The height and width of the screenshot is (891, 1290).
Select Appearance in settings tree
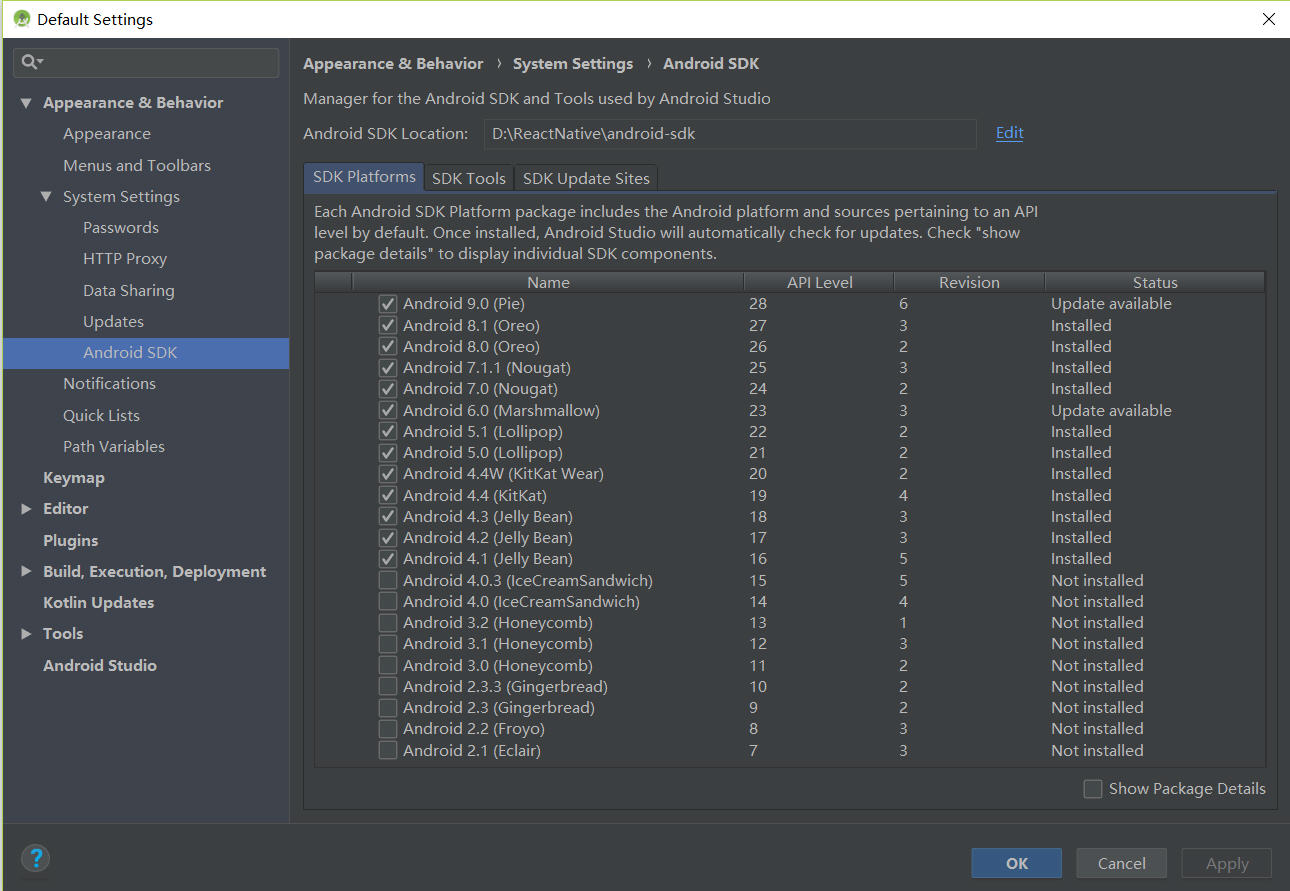point(107,134)
